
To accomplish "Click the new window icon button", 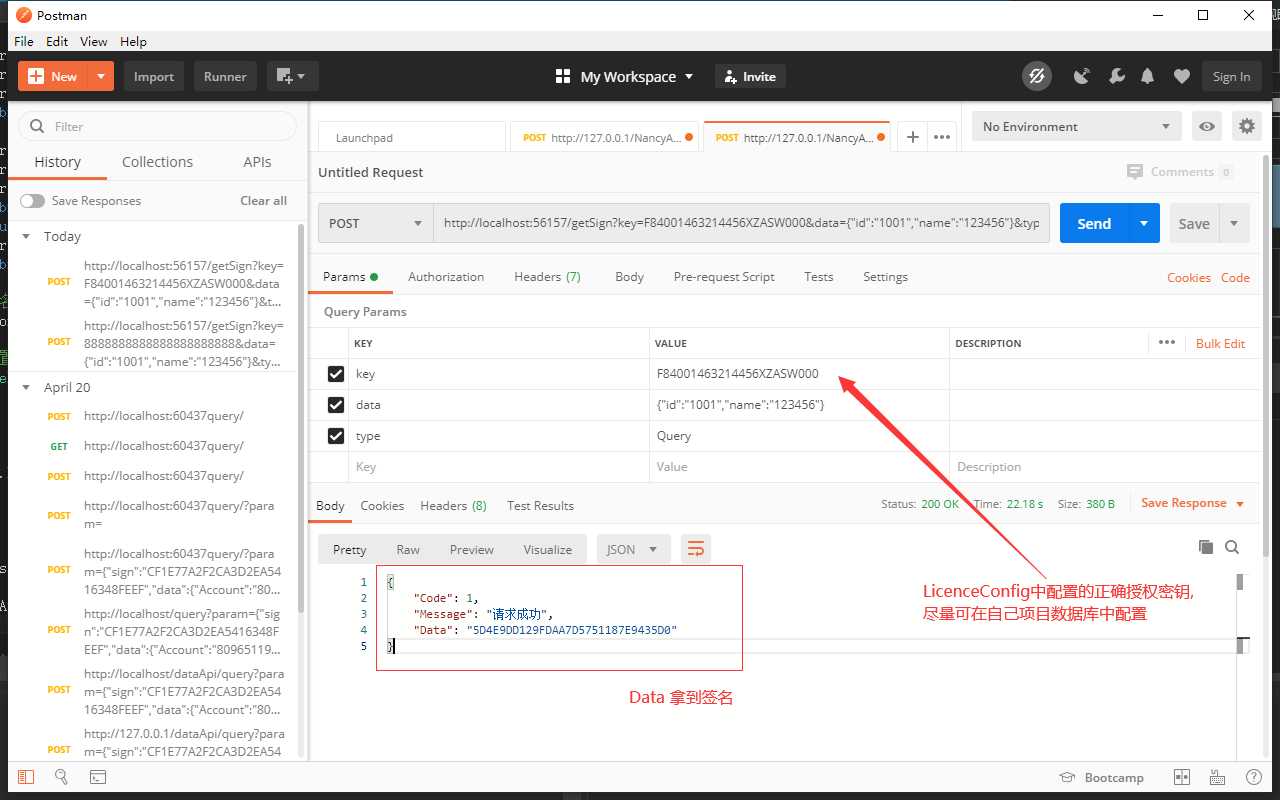I will (293, 76).
